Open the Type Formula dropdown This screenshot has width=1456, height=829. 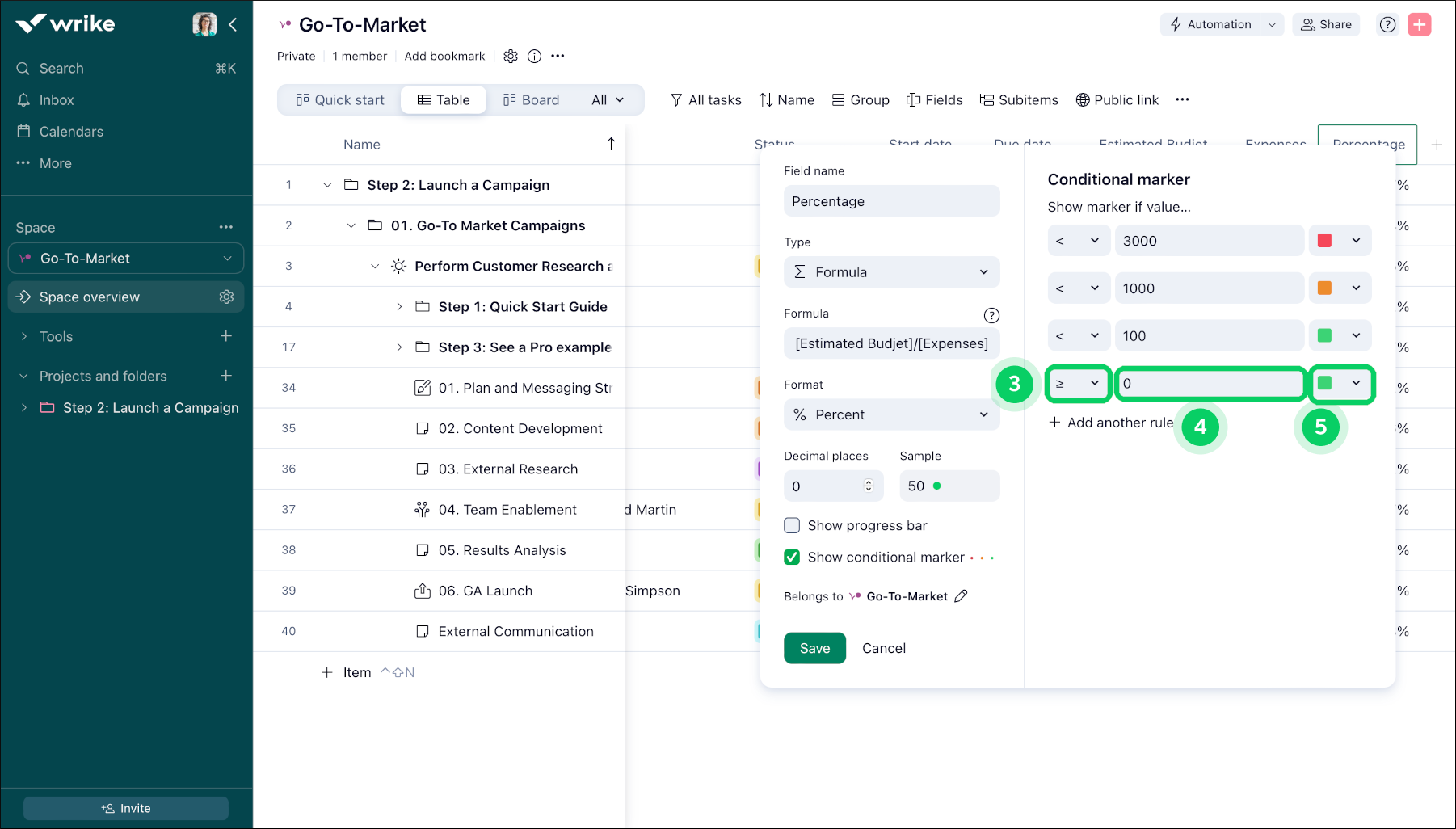(891, 272)
